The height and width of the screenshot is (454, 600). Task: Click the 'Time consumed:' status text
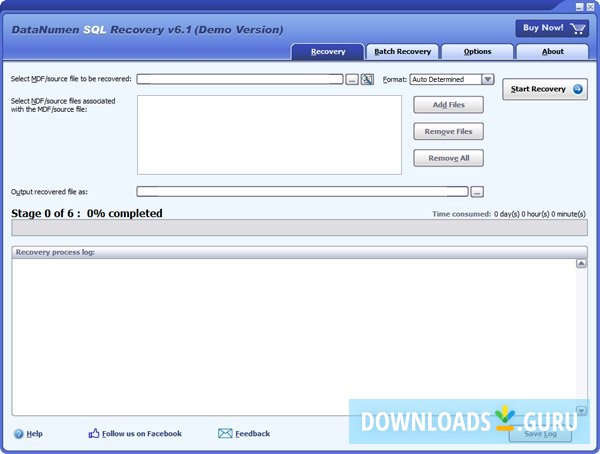click(461, 214)
